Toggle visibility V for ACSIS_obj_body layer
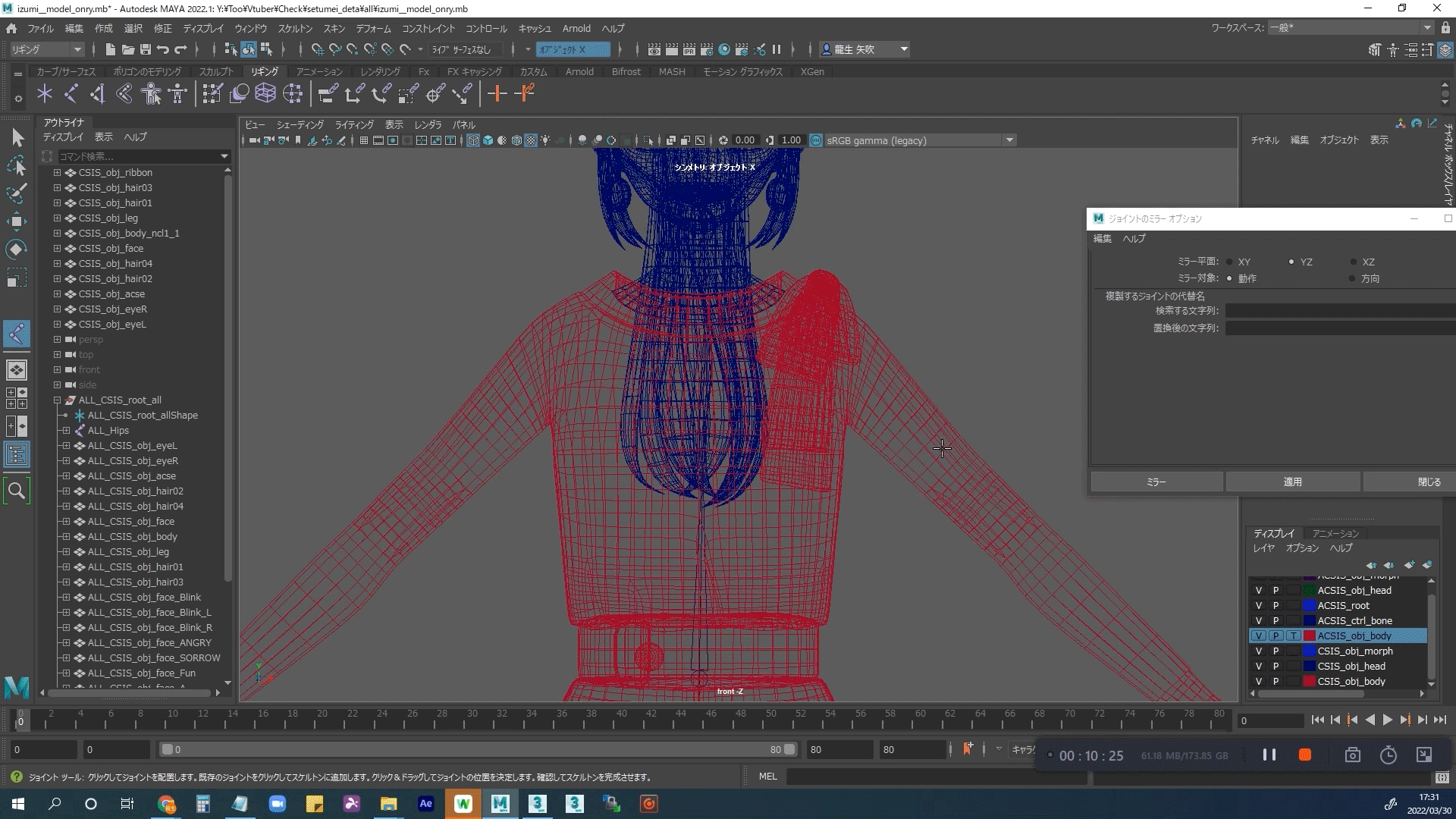Image resolution: width=1456 pixels, height=819 pixels. (x=1258, y=636)
